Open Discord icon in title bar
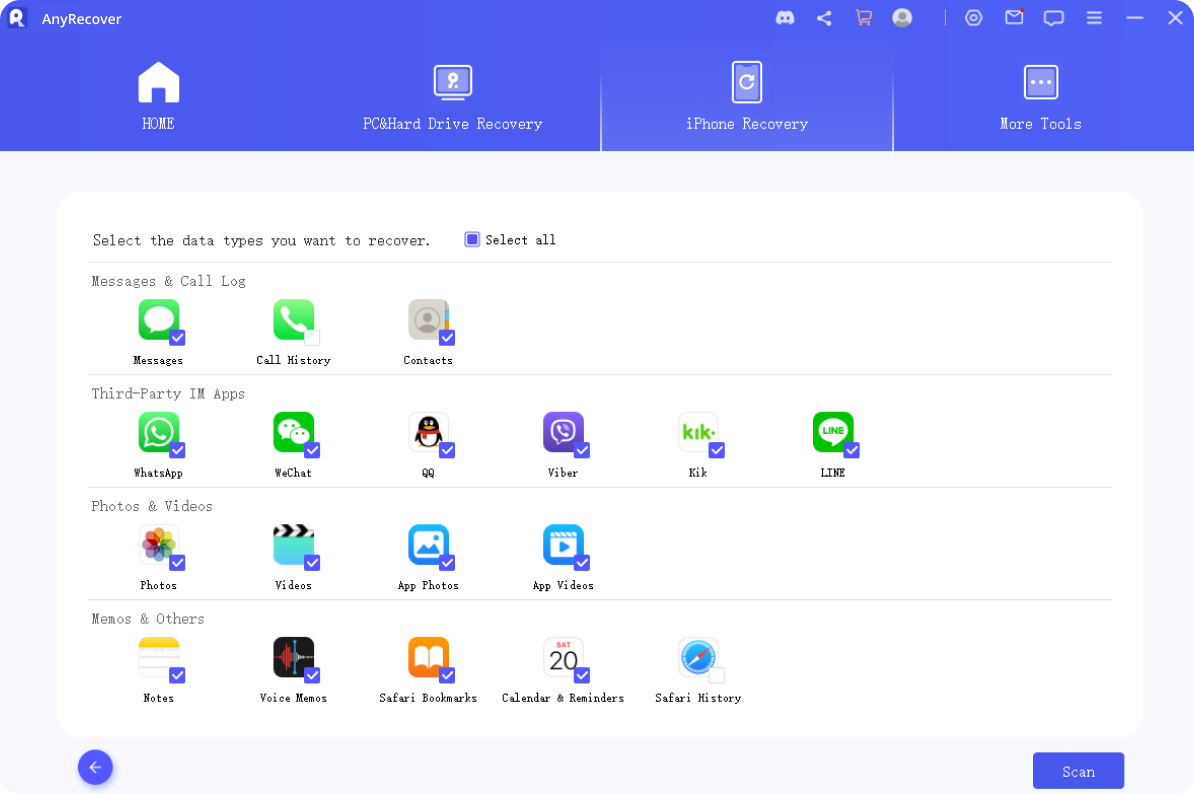Image resolution: width=1194 pixels, height=794 pixels. (x=785, y=18)
